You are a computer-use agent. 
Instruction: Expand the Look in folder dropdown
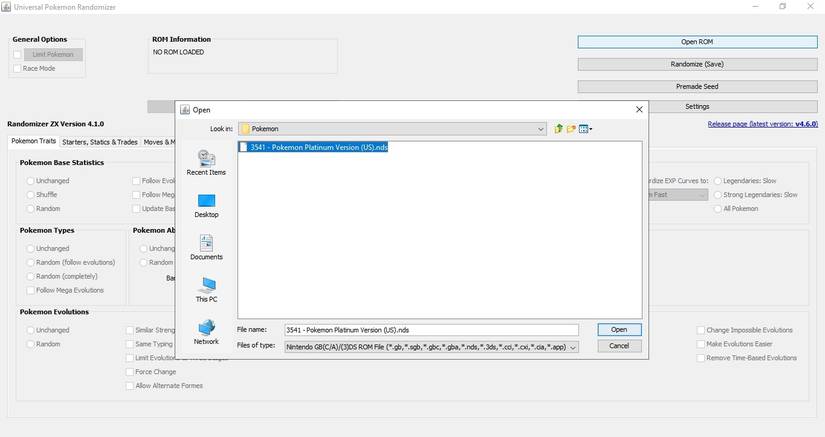tap(541, 129)
